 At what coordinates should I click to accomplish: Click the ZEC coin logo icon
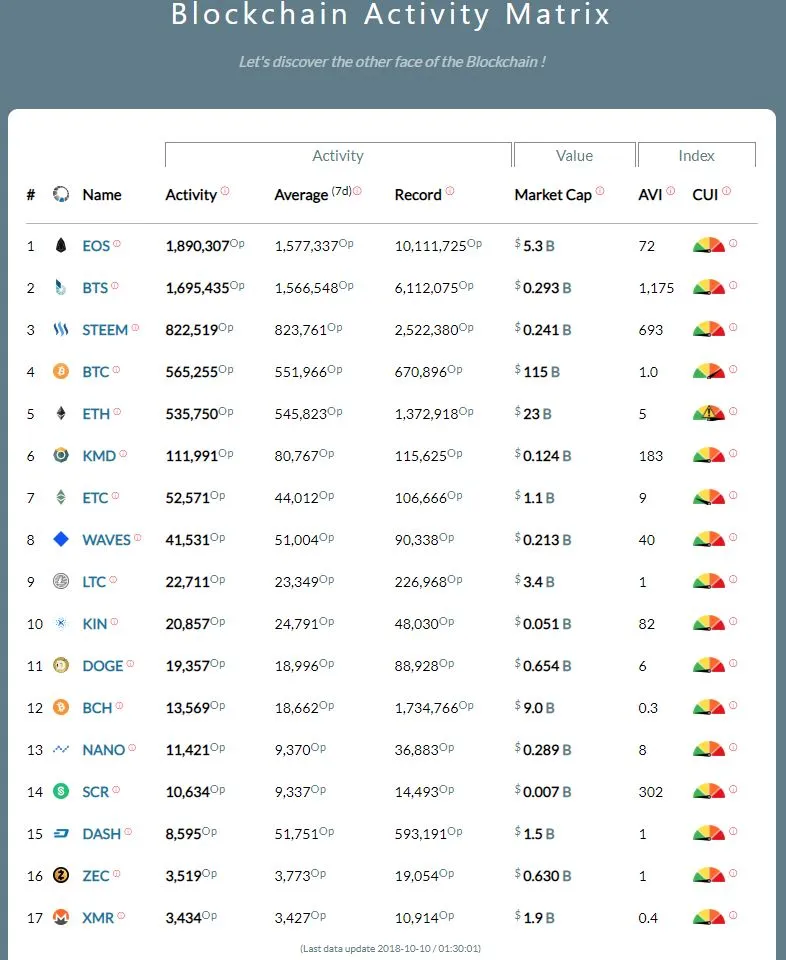pyautogui.click(x=61, y=875)
